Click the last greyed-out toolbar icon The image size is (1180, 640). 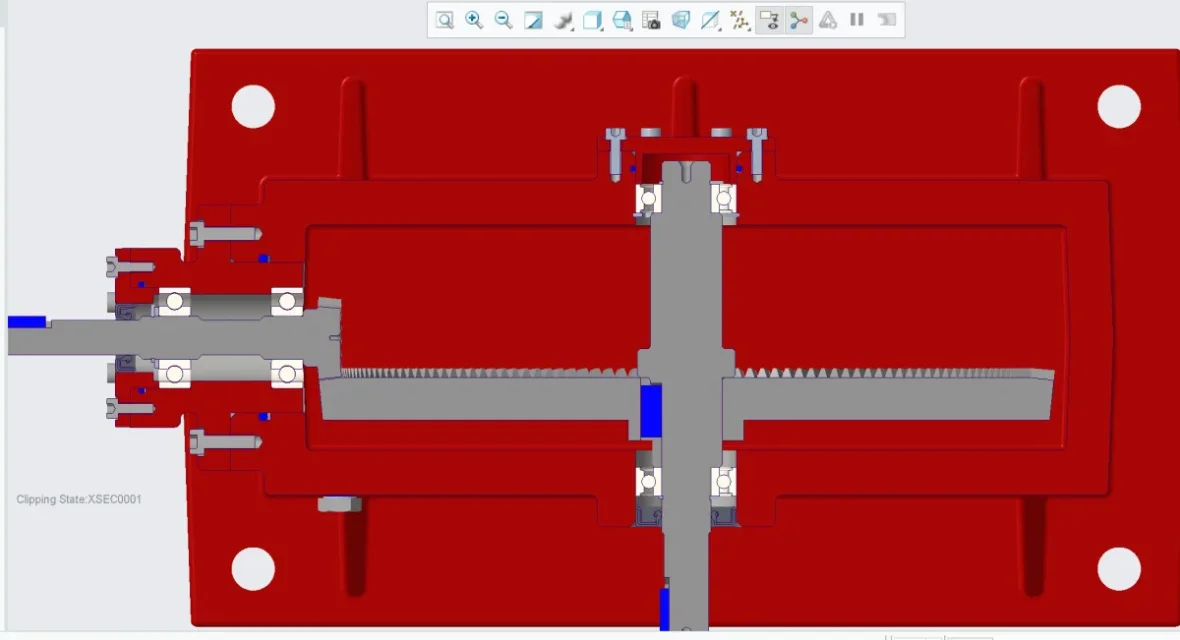(x=886, y=20)
